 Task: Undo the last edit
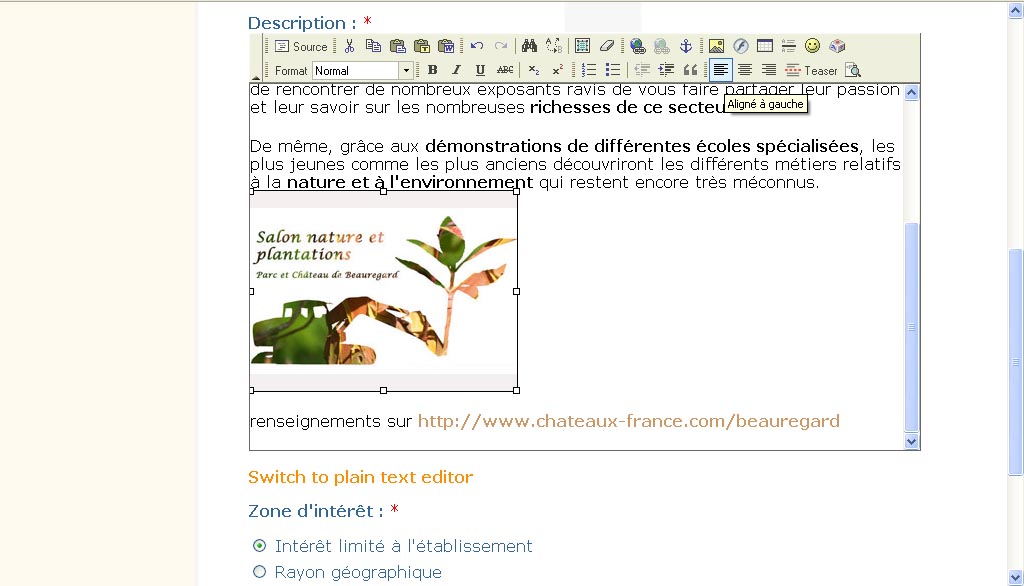click(477, 46)
